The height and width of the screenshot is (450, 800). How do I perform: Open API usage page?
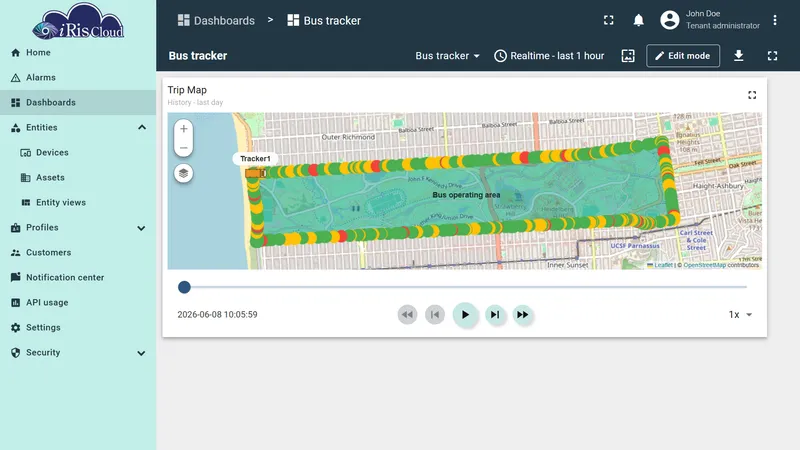click(x=78, y=303)
